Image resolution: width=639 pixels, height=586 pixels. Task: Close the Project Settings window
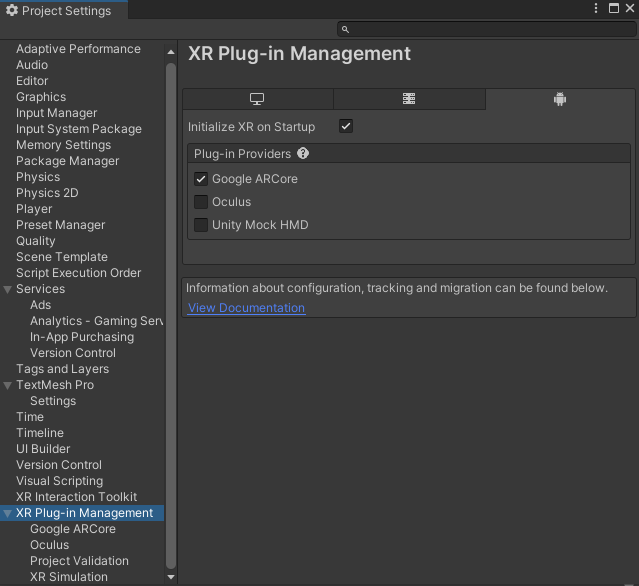point(630,8)
